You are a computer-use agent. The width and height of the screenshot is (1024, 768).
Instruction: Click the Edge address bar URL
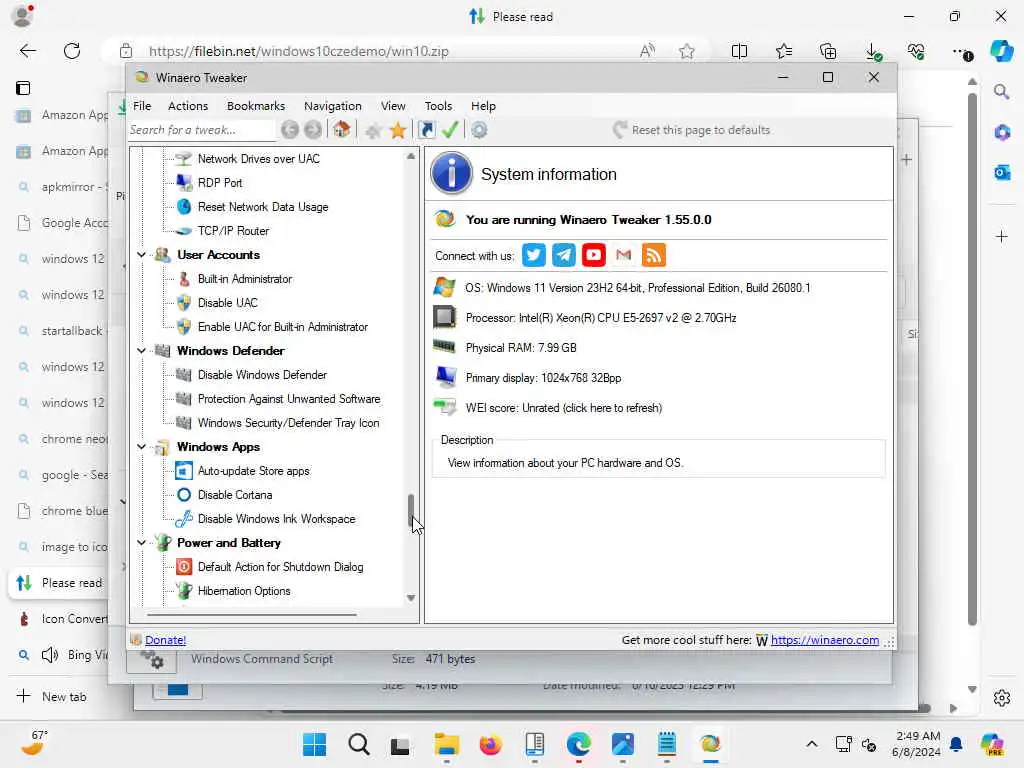tap(298, 51)
